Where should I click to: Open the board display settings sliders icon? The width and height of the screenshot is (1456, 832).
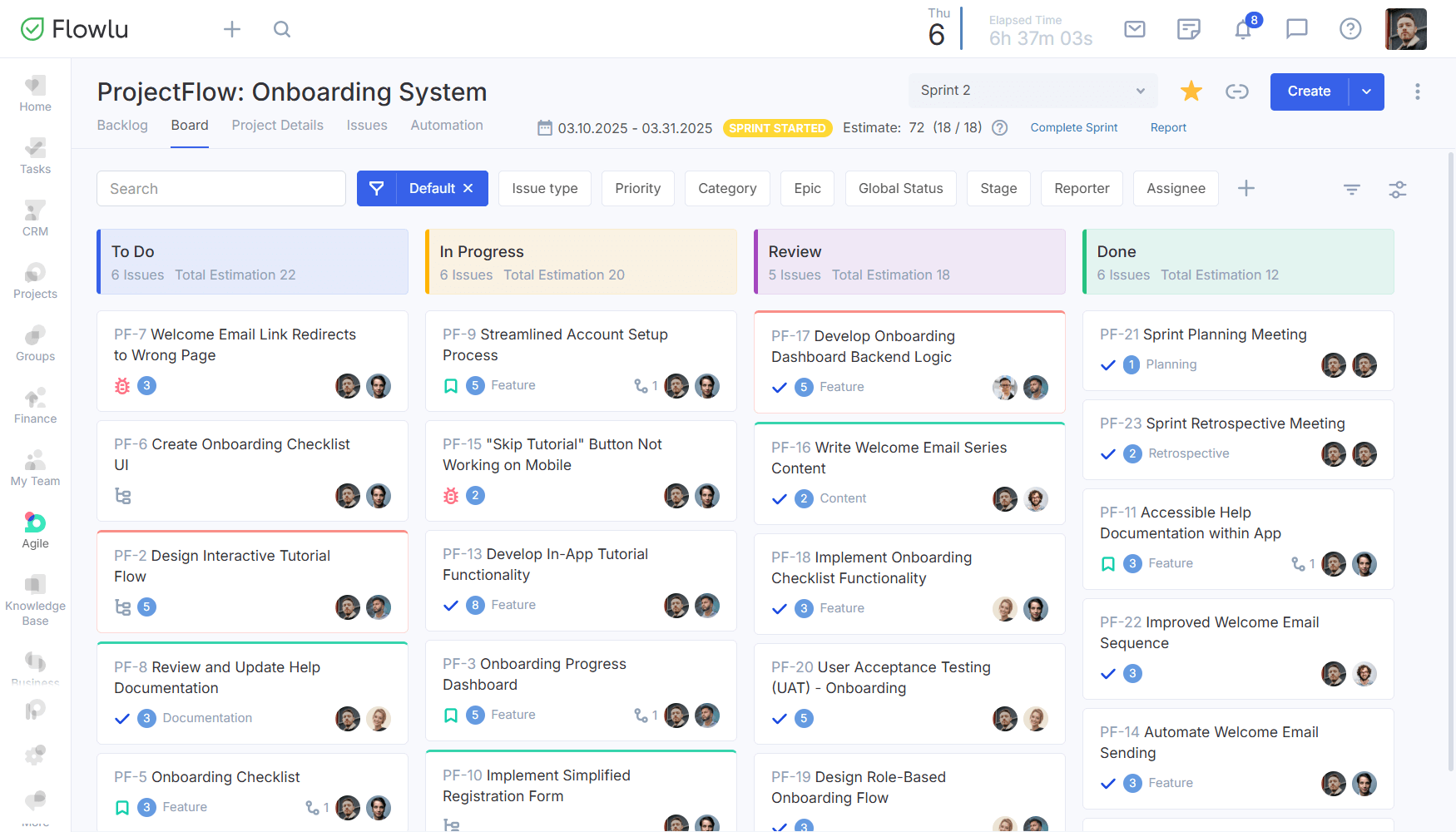[x=1398, y=190]
